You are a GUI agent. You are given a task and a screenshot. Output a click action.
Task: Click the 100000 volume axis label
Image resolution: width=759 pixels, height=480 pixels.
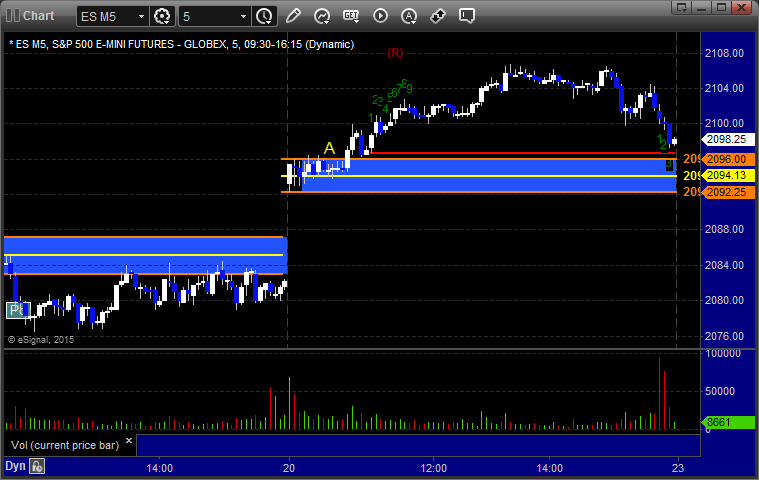point(723,354)
